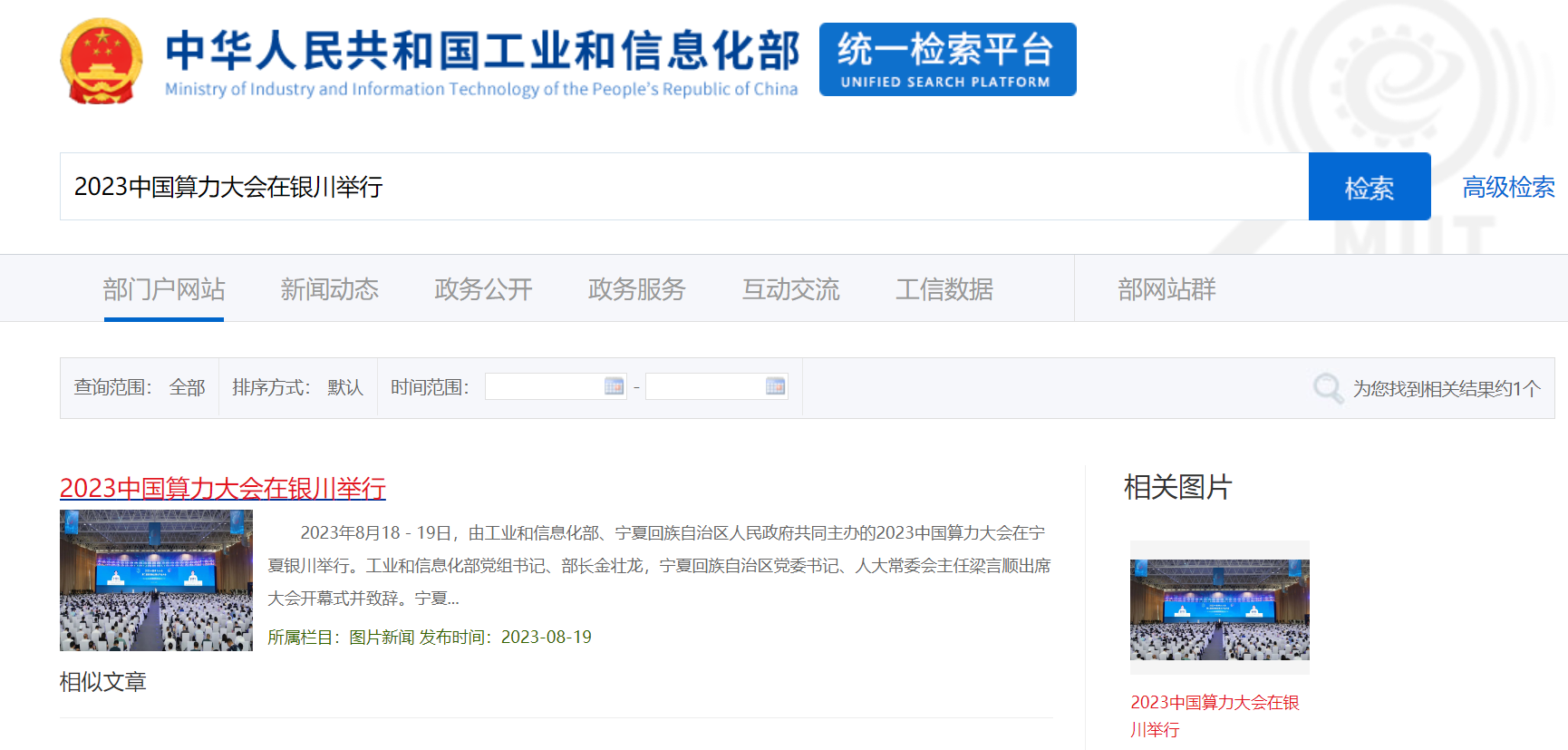The height and width of the screenshot is (750, 1568).
Task: Click the 检索 search button
Action: coord(1370,187)
